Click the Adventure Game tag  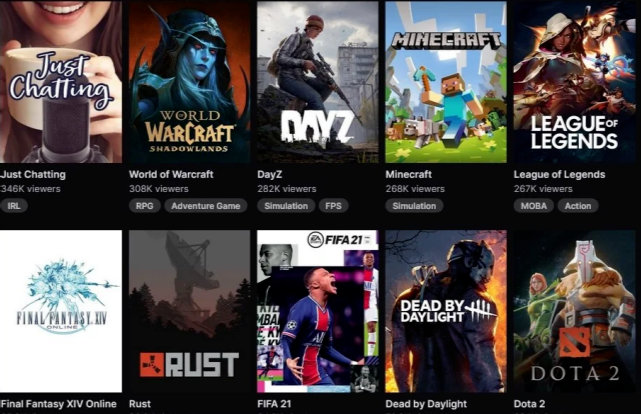click(206, 206)
